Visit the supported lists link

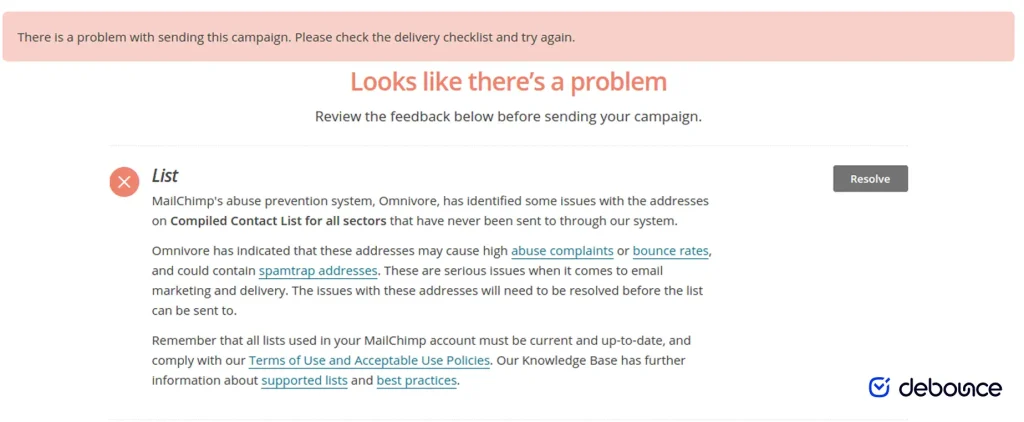click(x=304, y=381)
